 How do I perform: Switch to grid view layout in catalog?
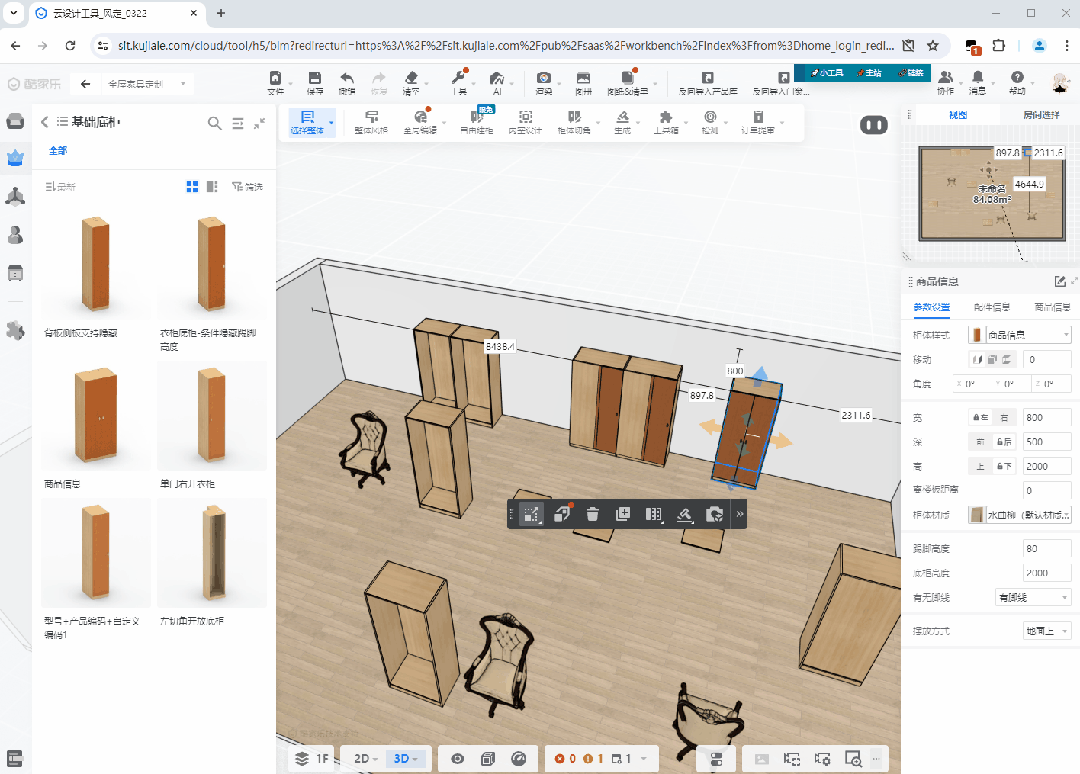pyautogui.click(x=192, y=186)
